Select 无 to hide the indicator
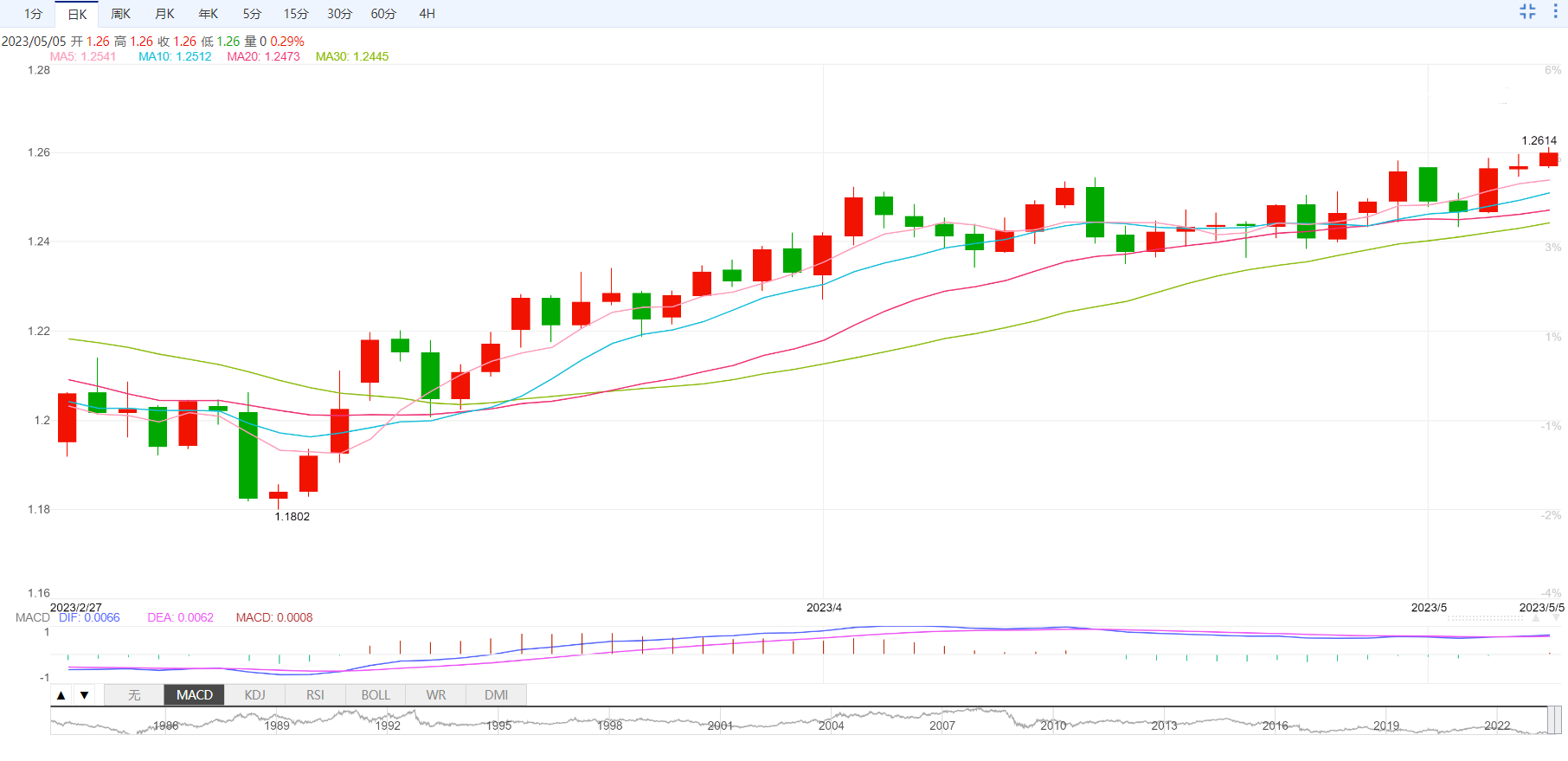 coord(134,695)
